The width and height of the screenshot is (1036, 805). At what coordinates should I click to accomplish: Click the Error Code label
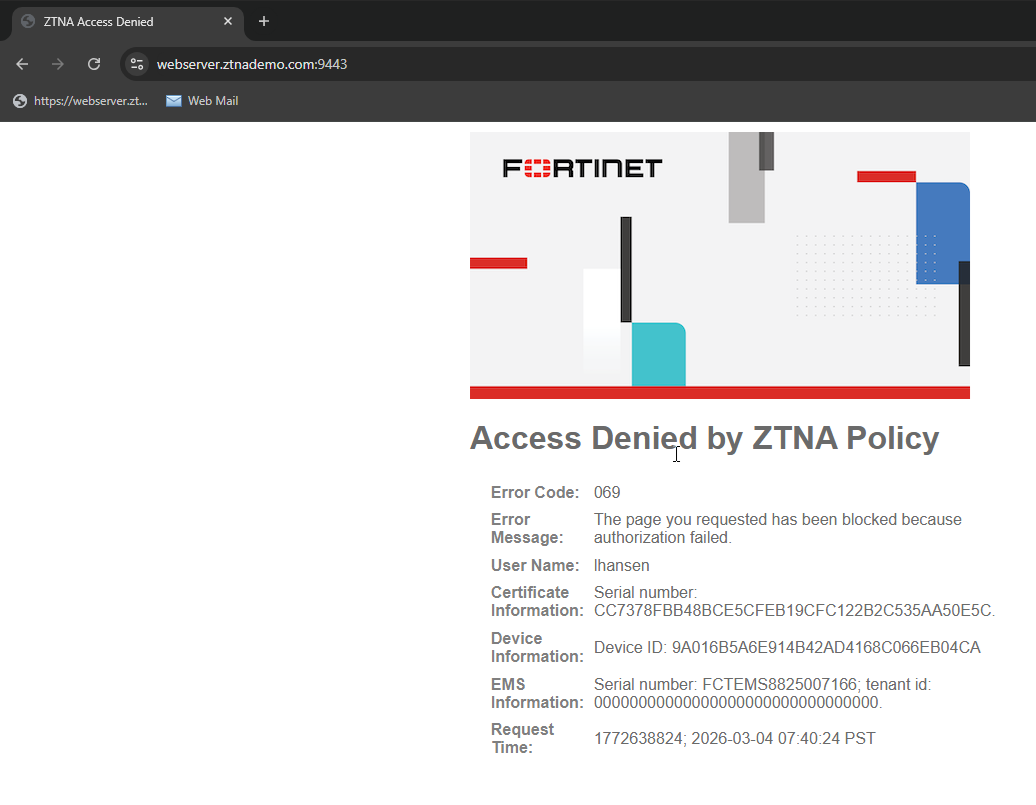tap(535, 492)
